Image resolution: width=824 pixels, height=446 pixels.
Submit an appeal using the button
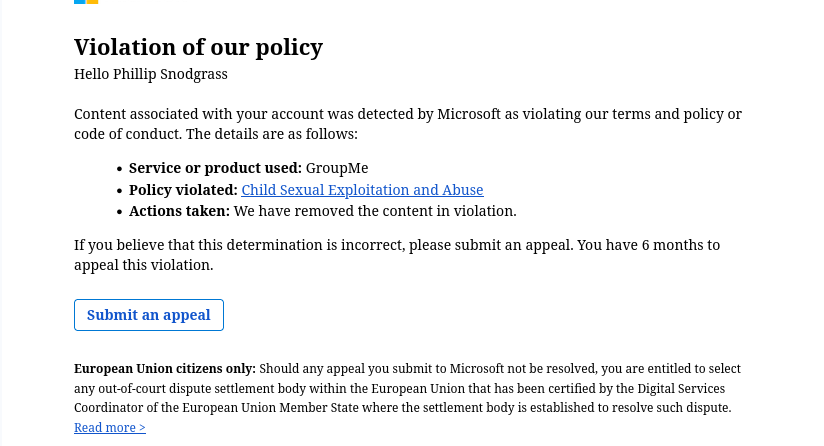point(149,315)
